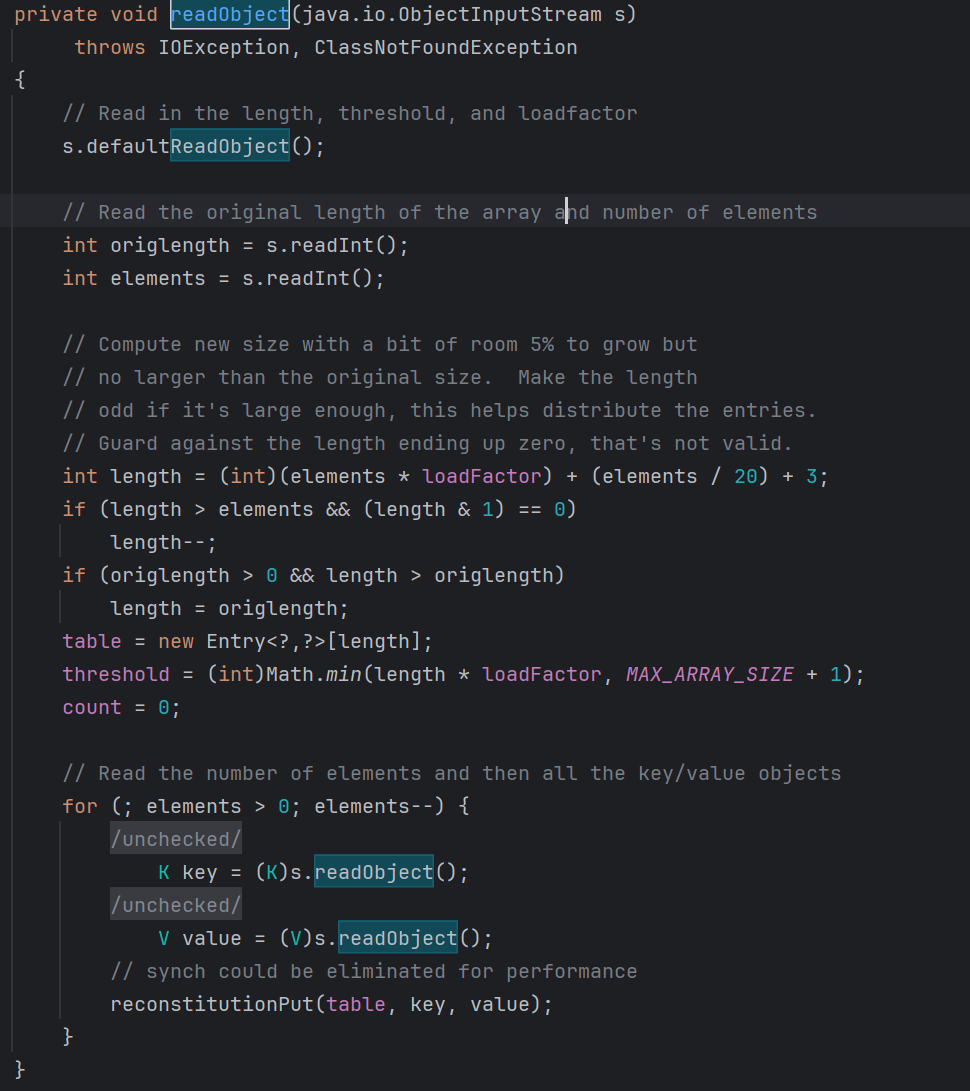970x1091 pixels.
Task: Click the elements variable declaration
Action: tap(158, 278)
